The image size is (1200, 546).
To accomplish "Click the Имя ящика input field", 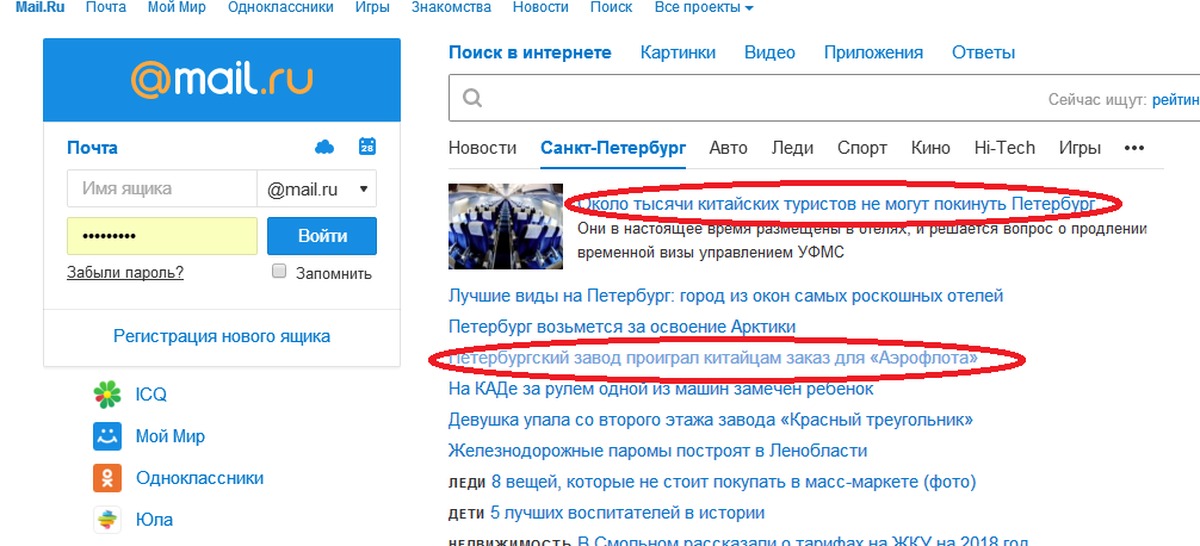I will [x=162, y=189].
